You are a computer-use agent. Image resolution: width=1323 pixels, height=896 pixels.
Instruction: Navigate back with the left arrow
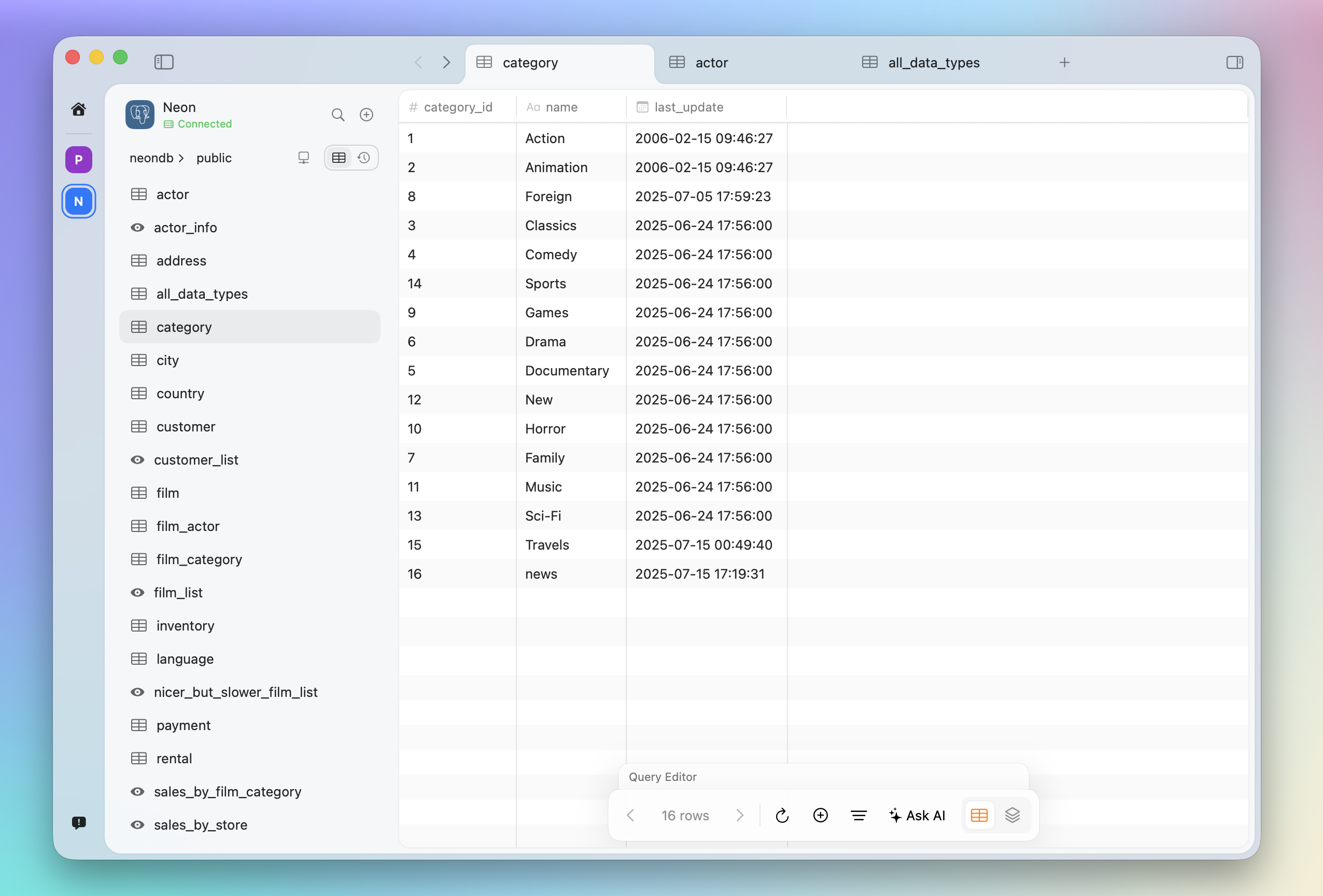point(418,62)
